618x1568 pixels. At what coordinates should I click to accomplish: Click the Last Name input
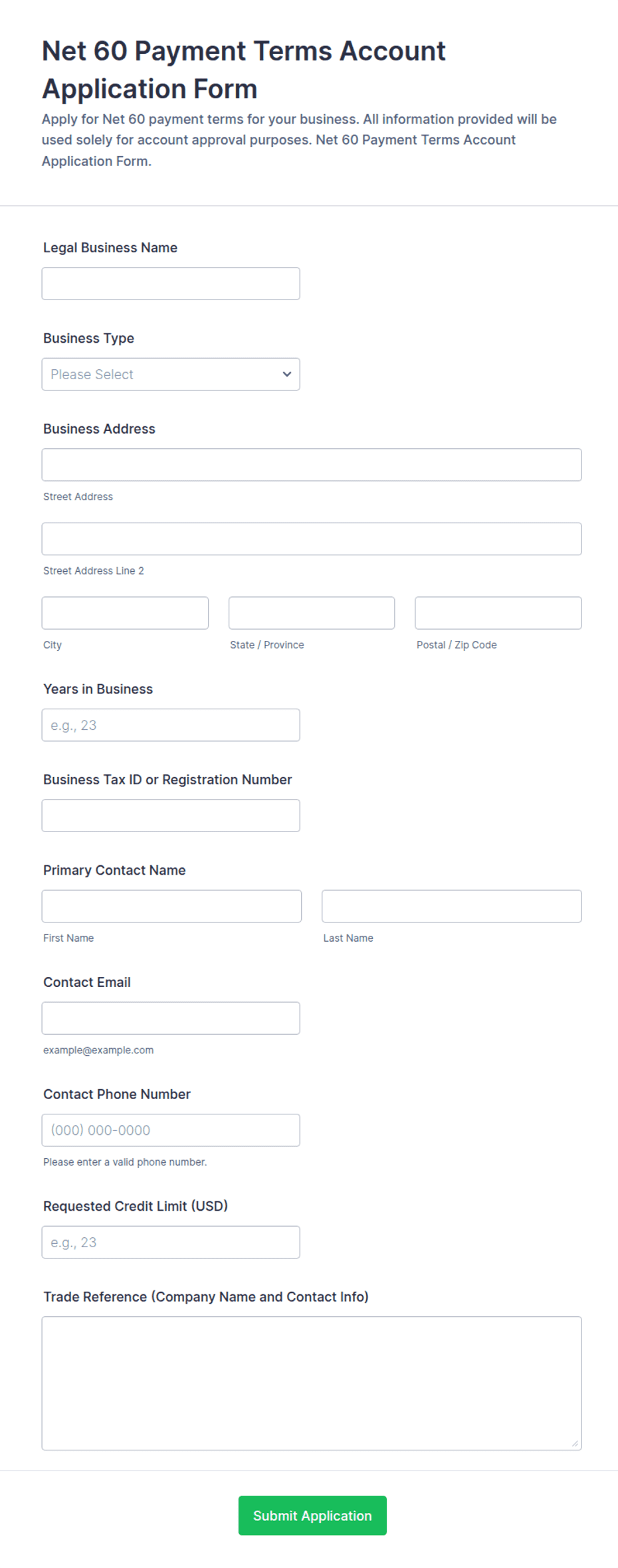click(452, 906)
